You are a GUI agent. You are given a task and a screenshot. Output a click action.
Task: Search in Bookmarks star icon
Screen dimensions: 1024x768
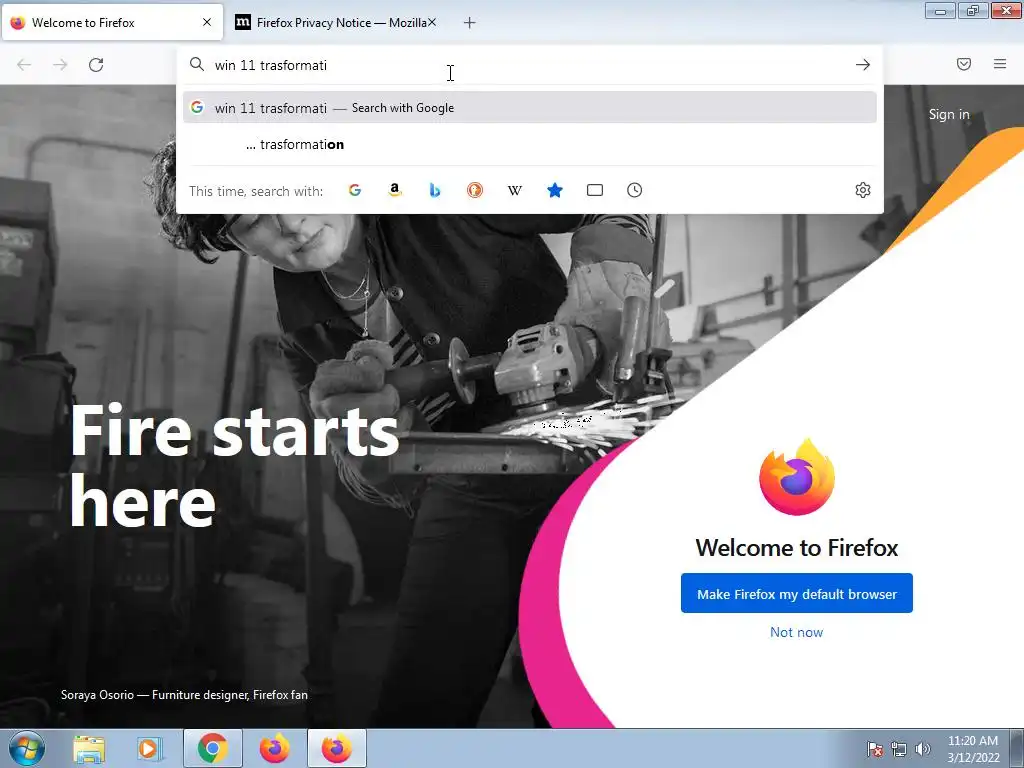[x=554, y=190]
